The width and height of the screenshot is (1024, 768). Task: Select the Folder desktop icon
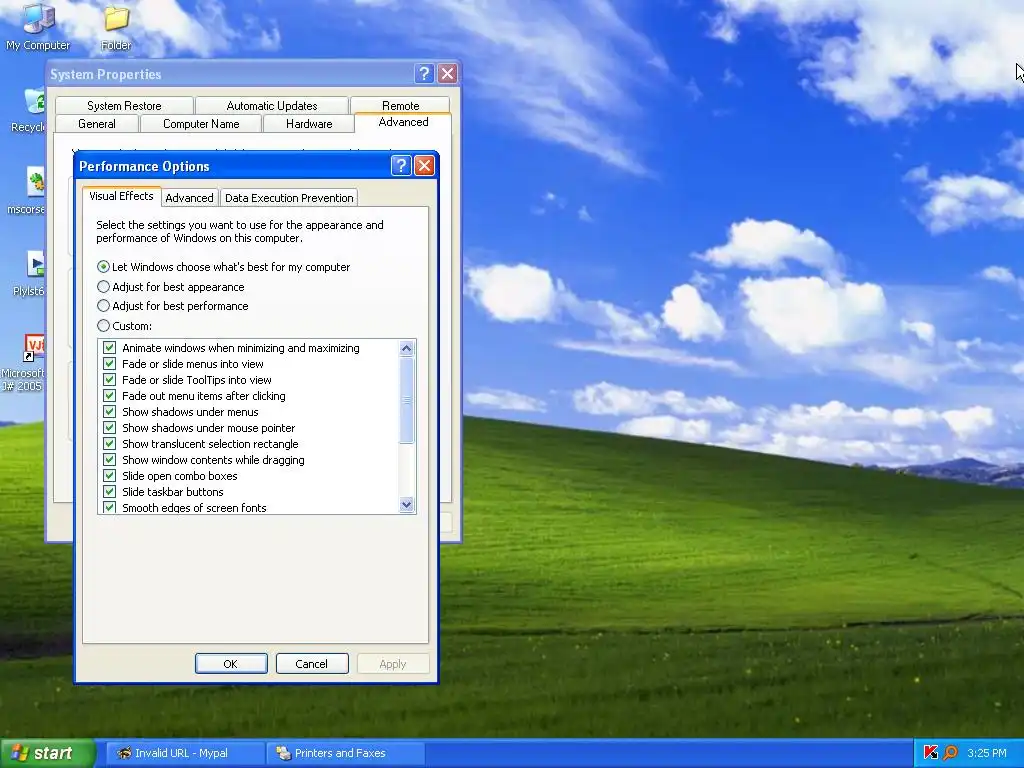click(116, 26)
